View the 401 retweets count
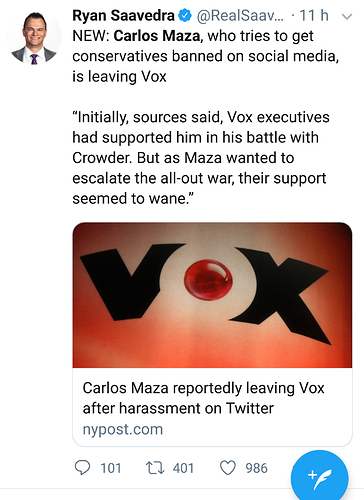Image resolution: width=364 pixels, height=500 pixels. pyautogui.click(x=183, y=468)
